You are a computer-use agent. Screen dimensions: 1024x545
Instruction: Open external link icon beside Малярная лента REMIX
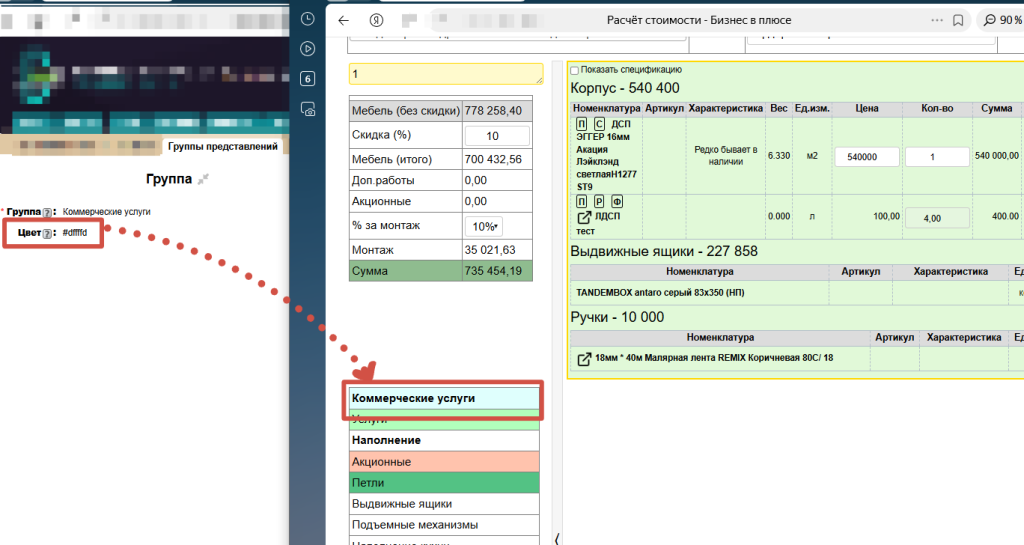pos(584,359)
